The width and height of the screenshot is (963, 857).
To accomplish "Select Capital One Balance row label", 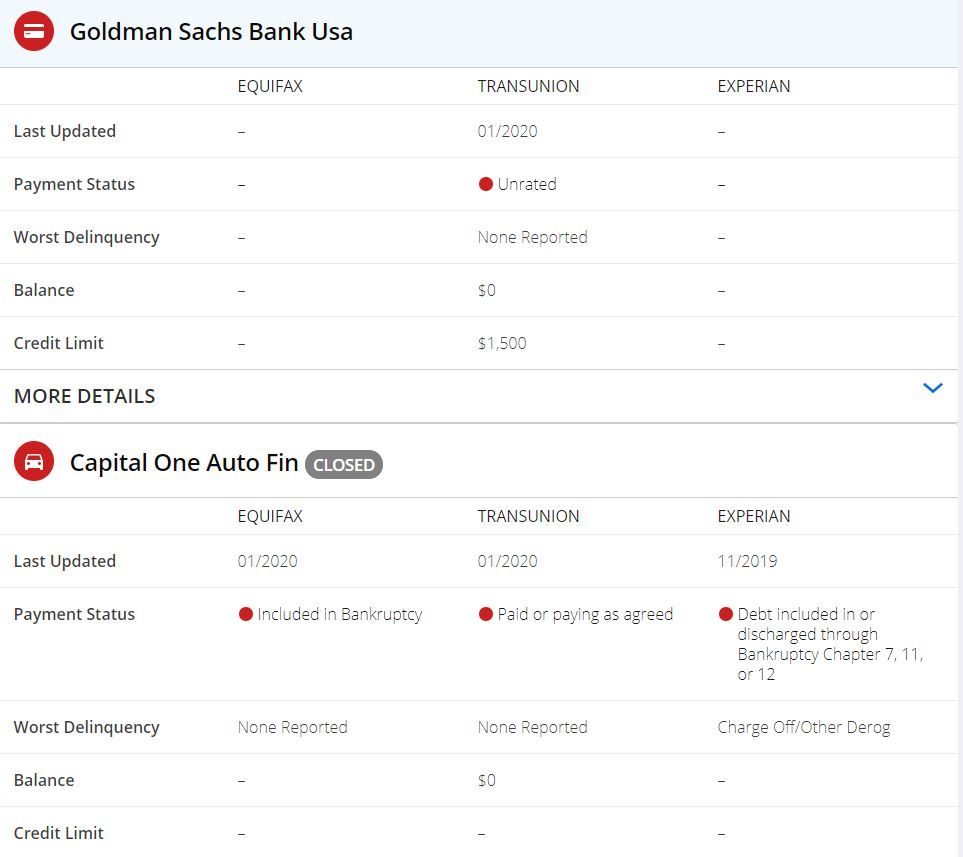I will (44, 780).
